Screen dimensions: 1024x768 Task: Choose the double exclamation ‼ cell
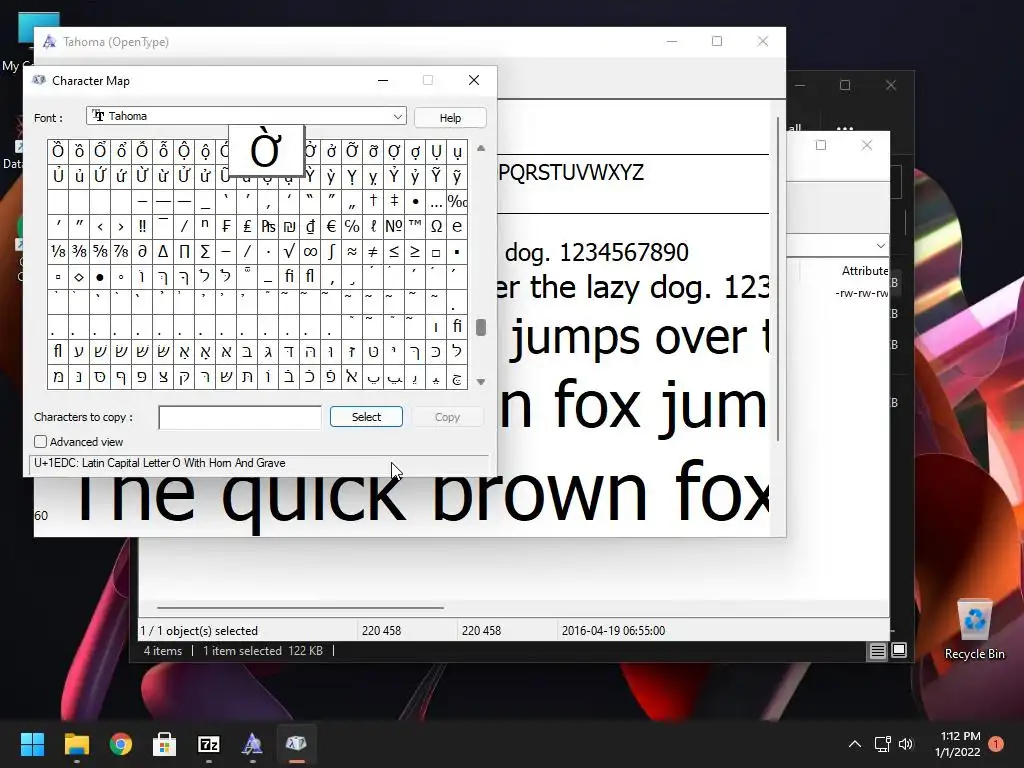click(142, 226)
